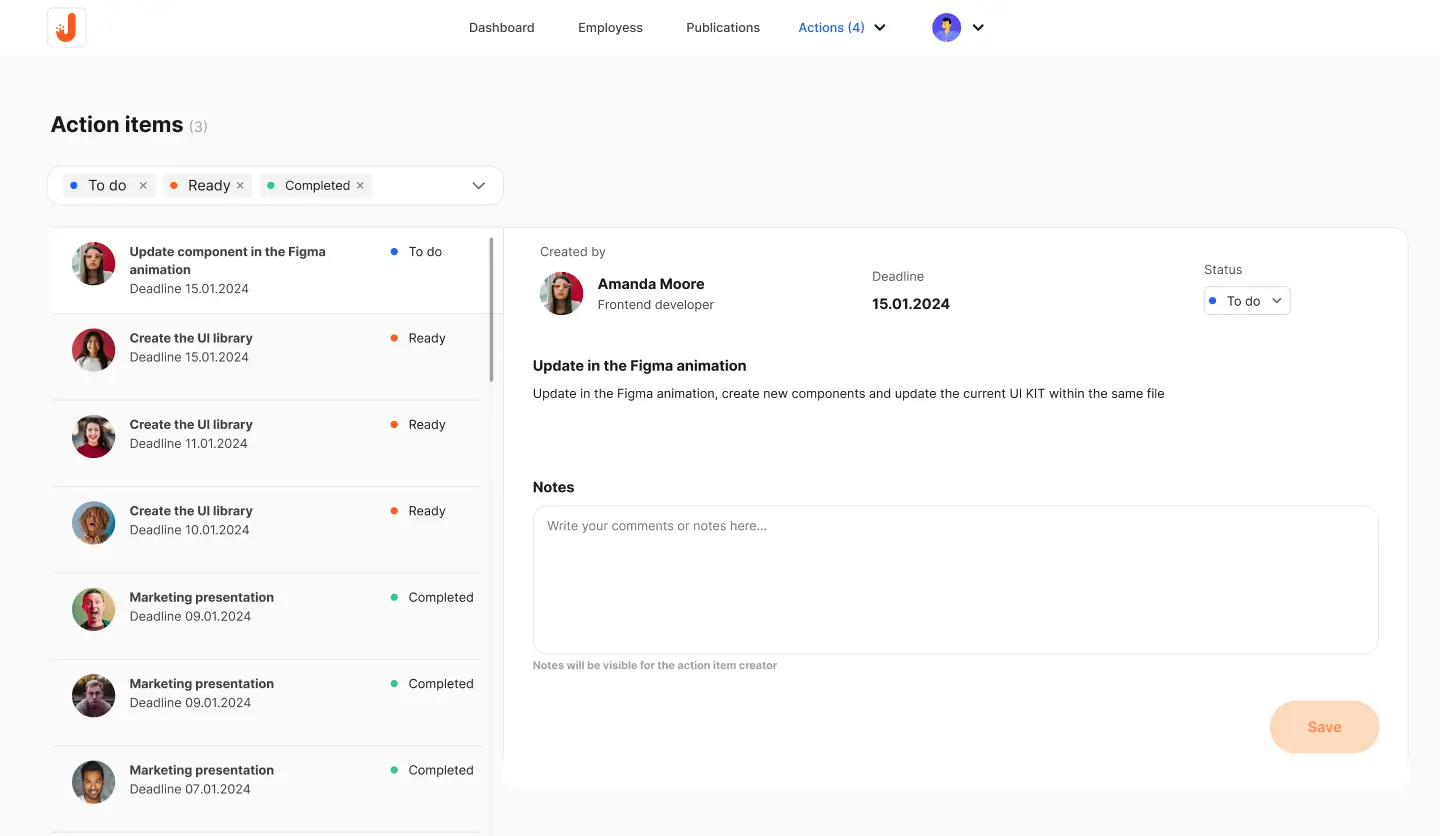Navigate to the Dashboard tab

(501, 27)
